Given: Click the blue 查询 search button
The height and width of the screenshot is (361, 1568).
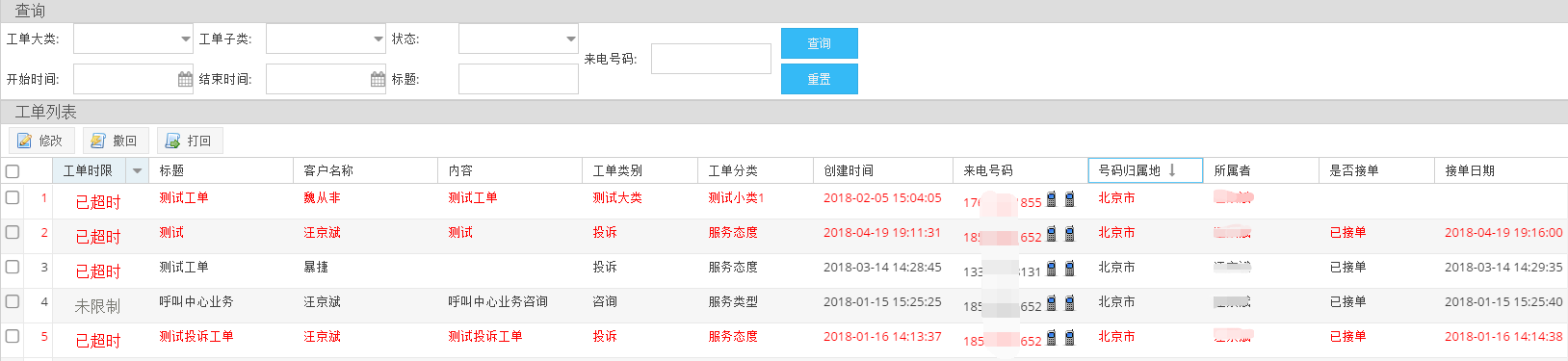Looking at the screenshot, I should [x=820, y=43].
